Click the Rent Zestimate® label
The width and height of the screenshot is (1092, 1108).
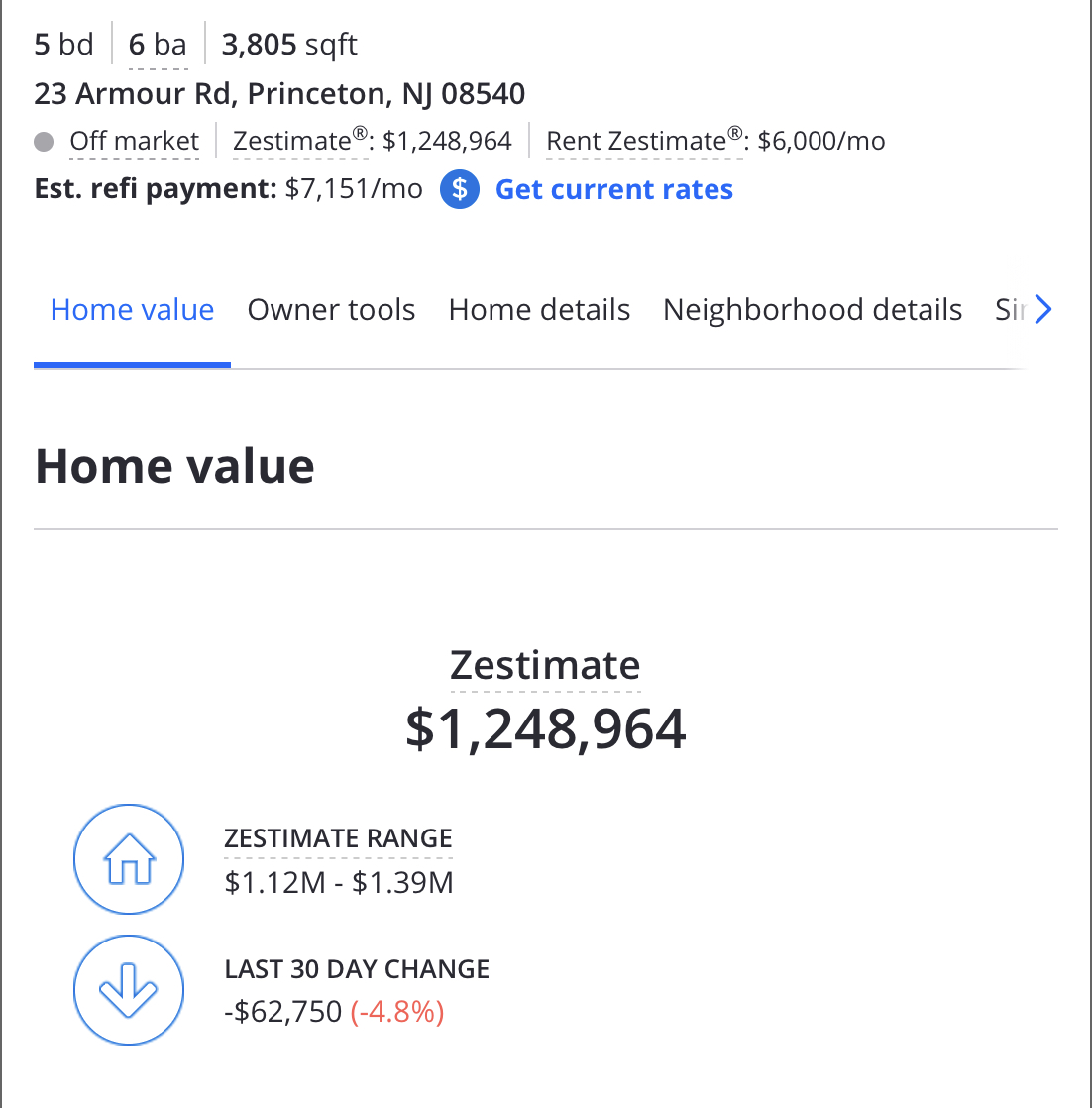tap(645, 141)
